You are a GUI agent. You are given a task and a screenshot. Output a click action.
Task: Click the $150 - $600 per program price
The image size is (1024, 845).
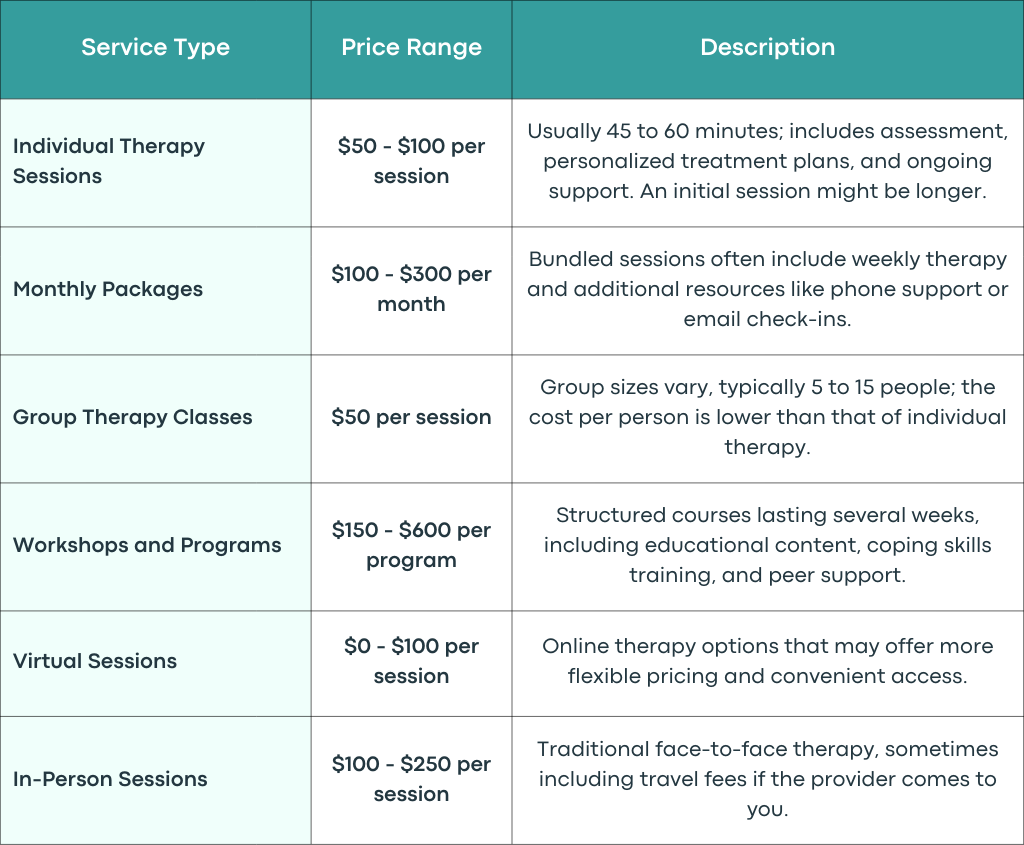coord(411,545)
